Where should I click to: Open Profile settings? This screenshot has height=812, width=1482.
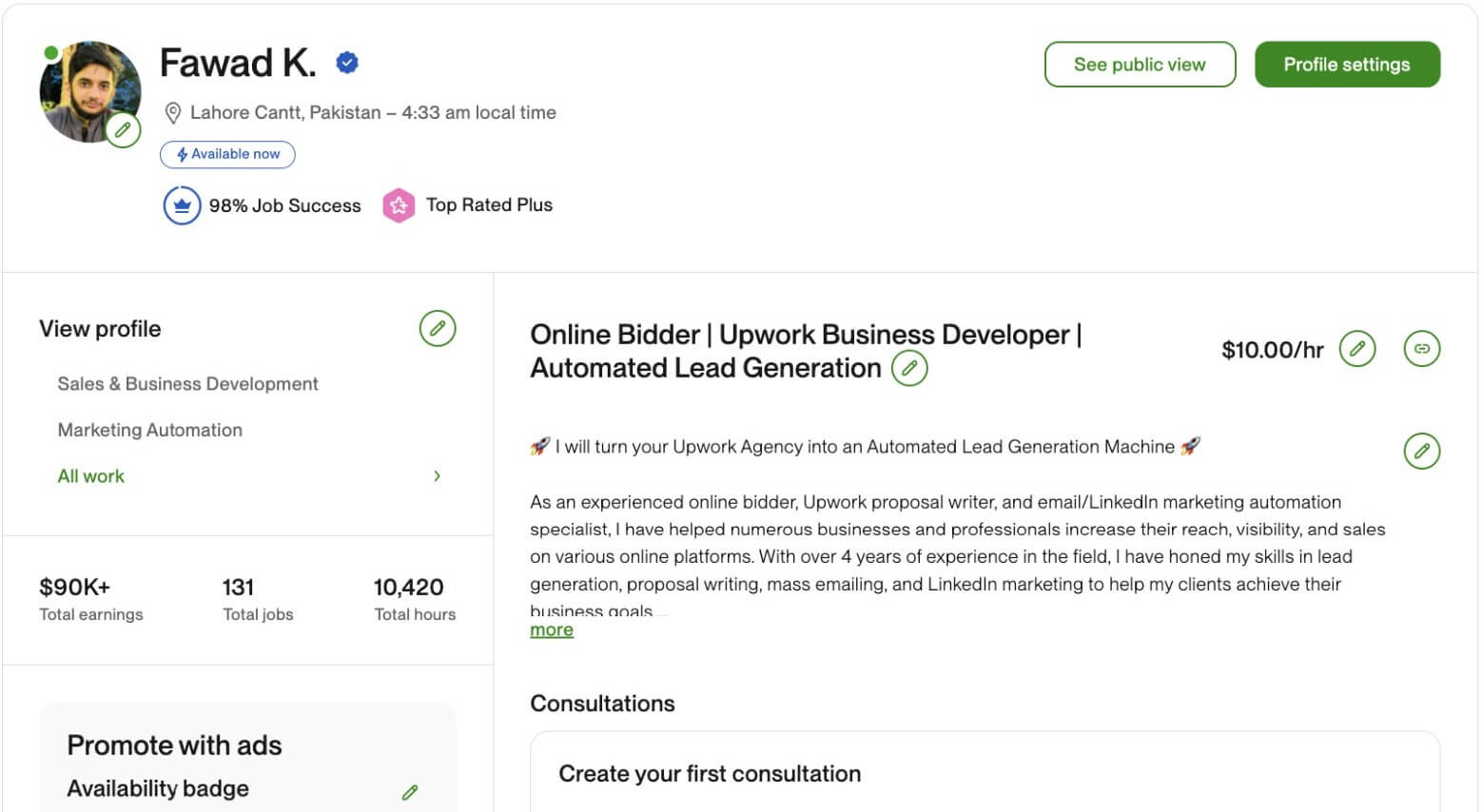pyautogui.click(x=1347, y=64)
